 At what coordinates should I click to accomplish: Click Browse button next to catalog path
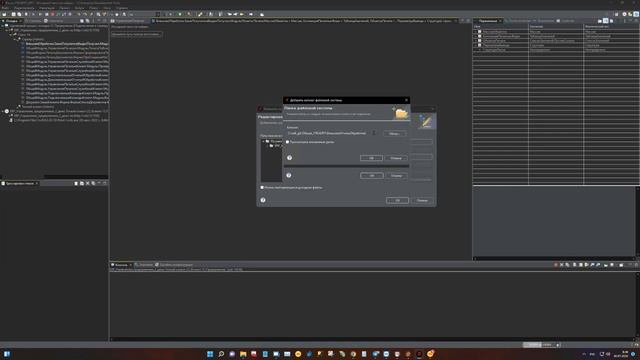[394, 133]
